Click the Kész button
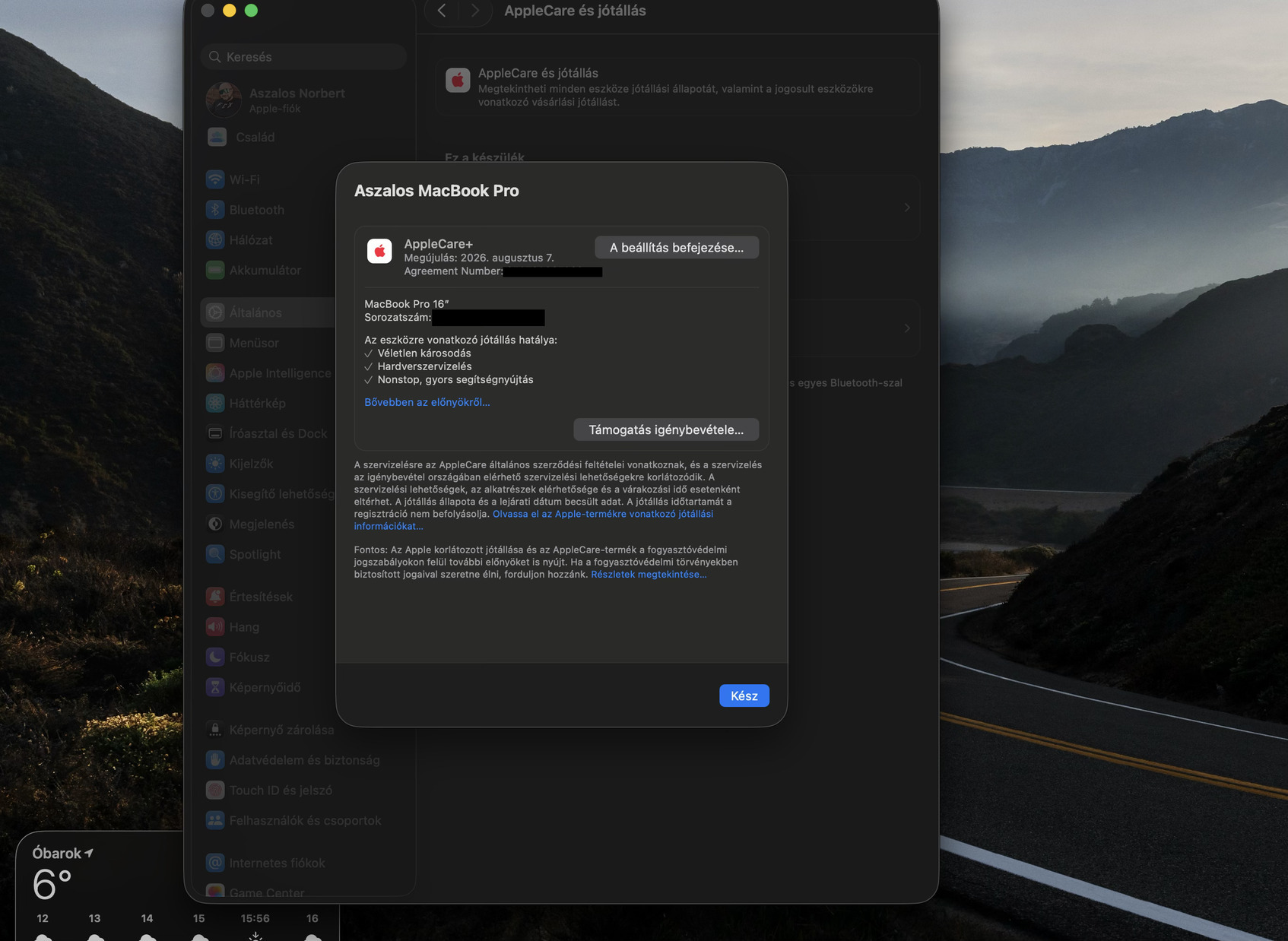 pyautogui.click(x=744, y=695)
